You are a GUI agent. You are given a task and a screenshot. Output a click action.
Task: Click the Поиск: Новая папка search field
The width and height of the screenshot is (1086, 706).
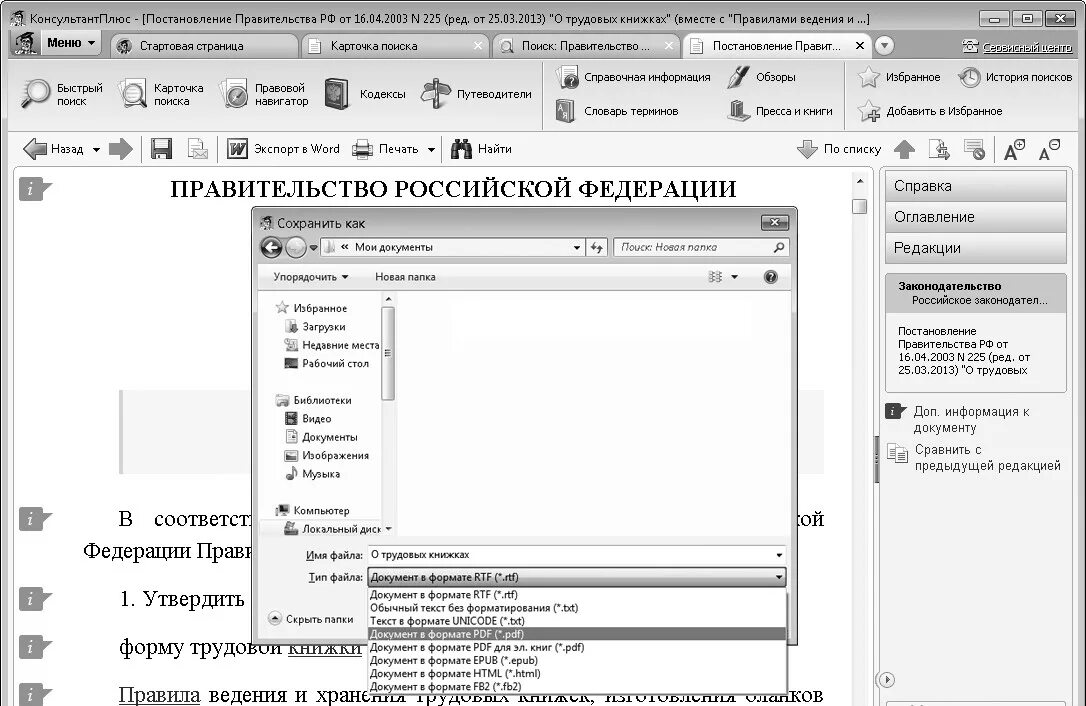(701, 247)
